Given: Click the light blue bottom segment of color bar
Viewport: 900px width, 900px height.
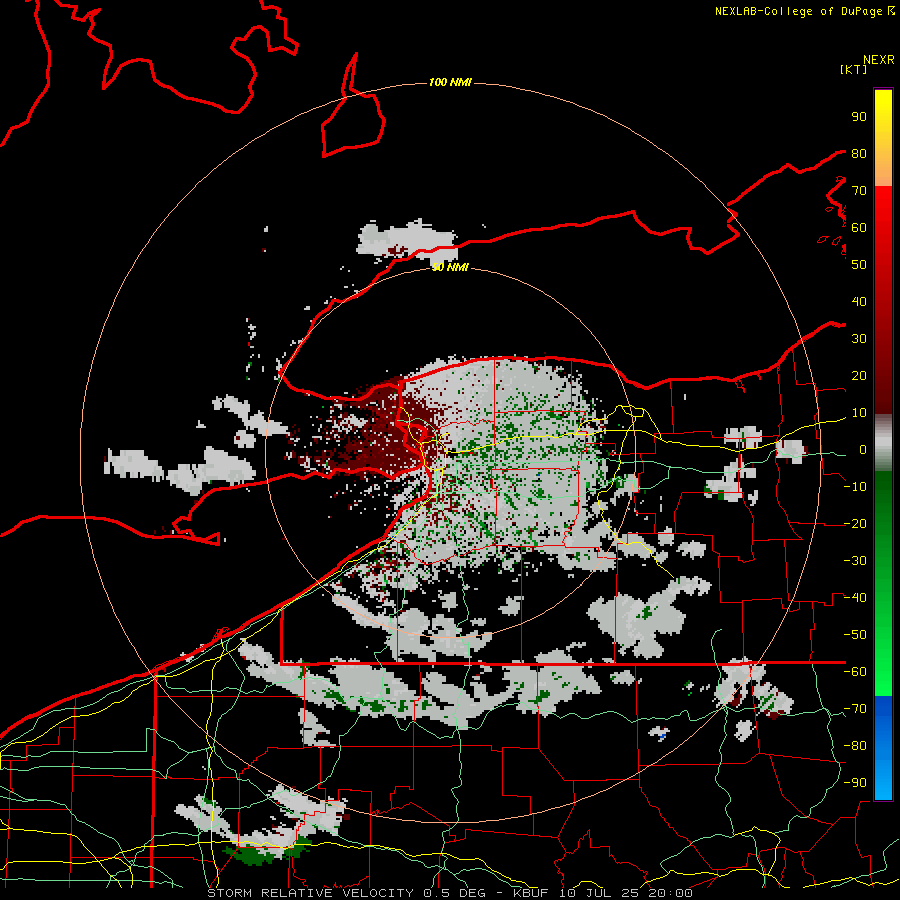Looking at the screenshot, I should pyautogui.click(x=883, y=778).
